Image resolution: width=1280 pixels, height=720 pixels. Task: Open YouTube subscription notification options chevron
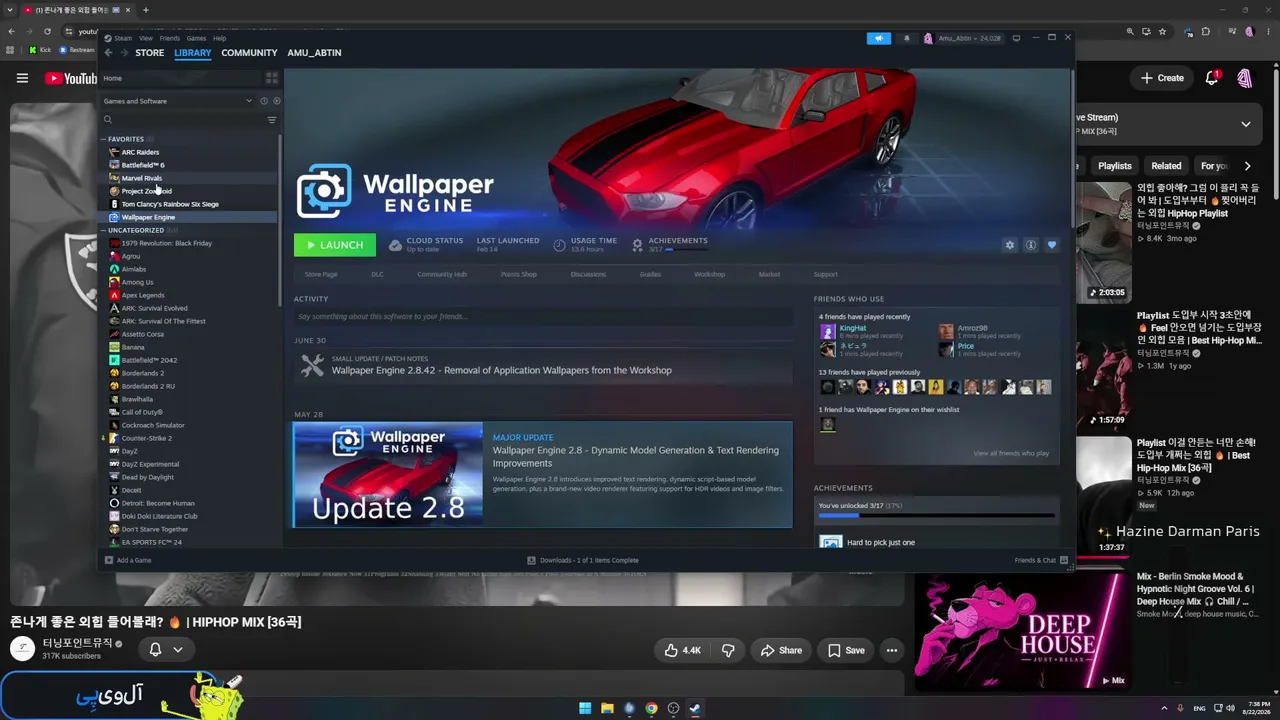[x=178, y=649]
